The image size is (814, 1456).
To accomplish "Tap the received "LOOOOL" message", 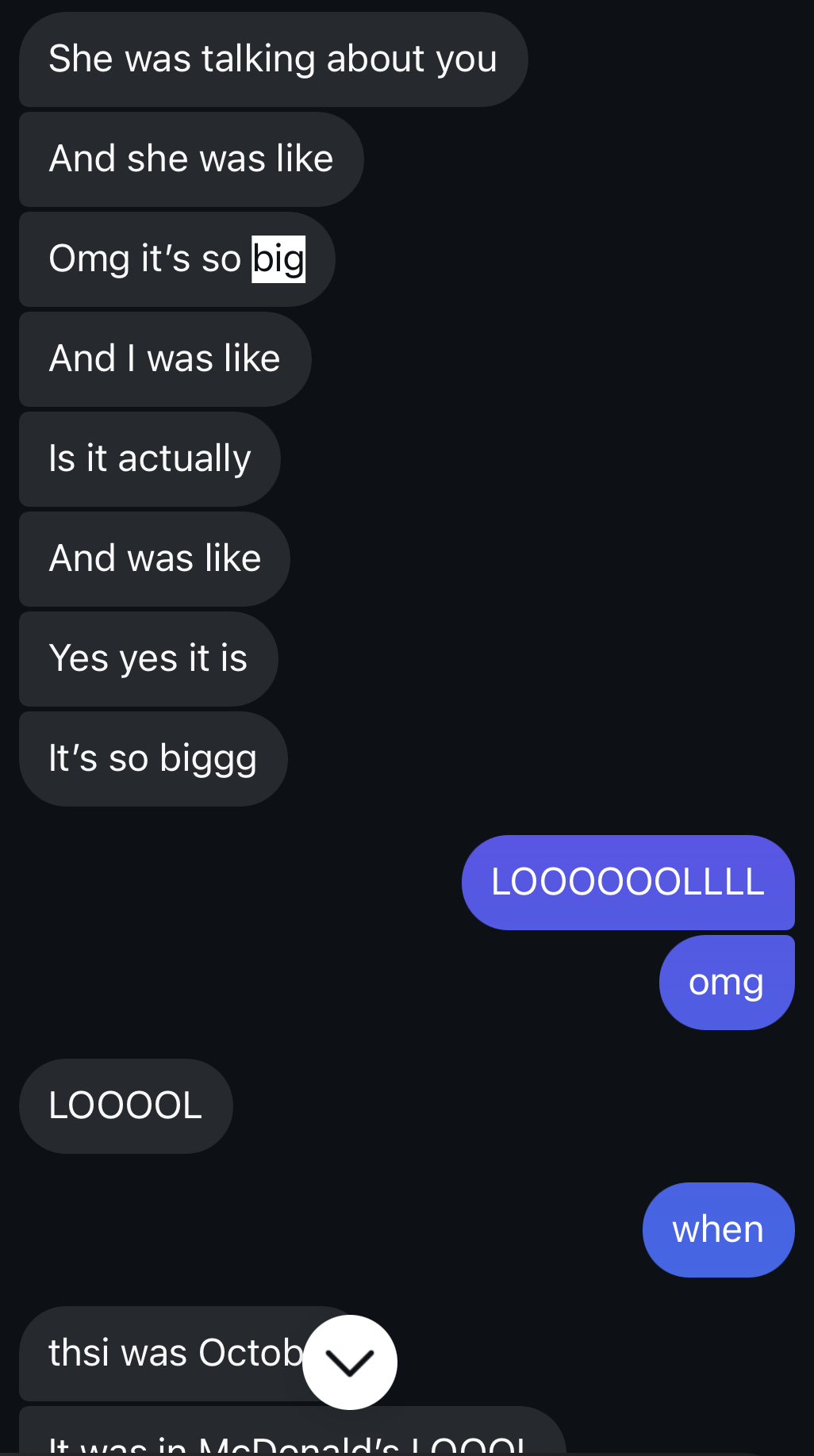I will pyautogui.click(x=125, y=1106).
